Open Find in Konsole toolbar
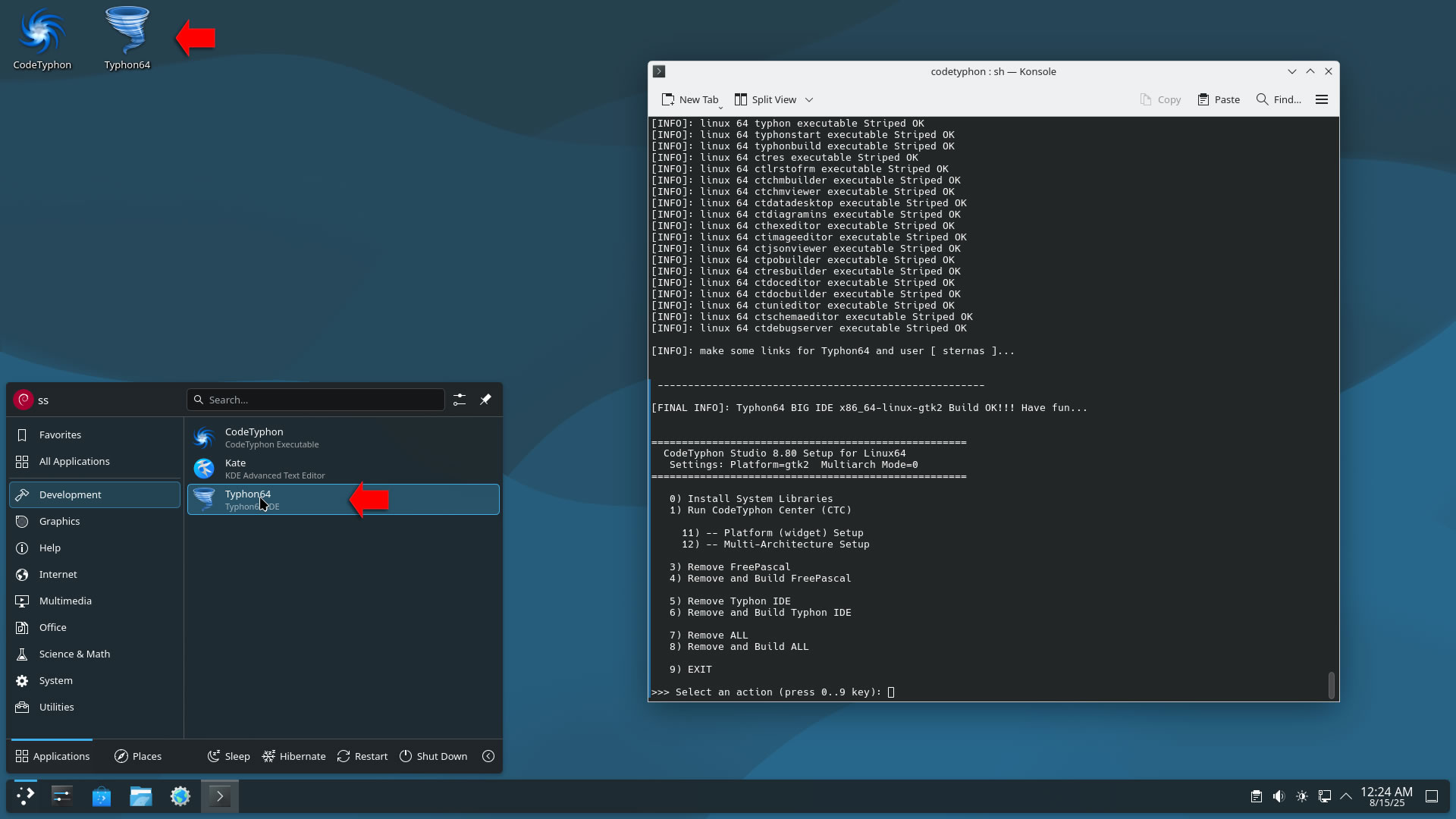Image resolution: width=1456 pixels, height=819 pixels. point(1279,99)
